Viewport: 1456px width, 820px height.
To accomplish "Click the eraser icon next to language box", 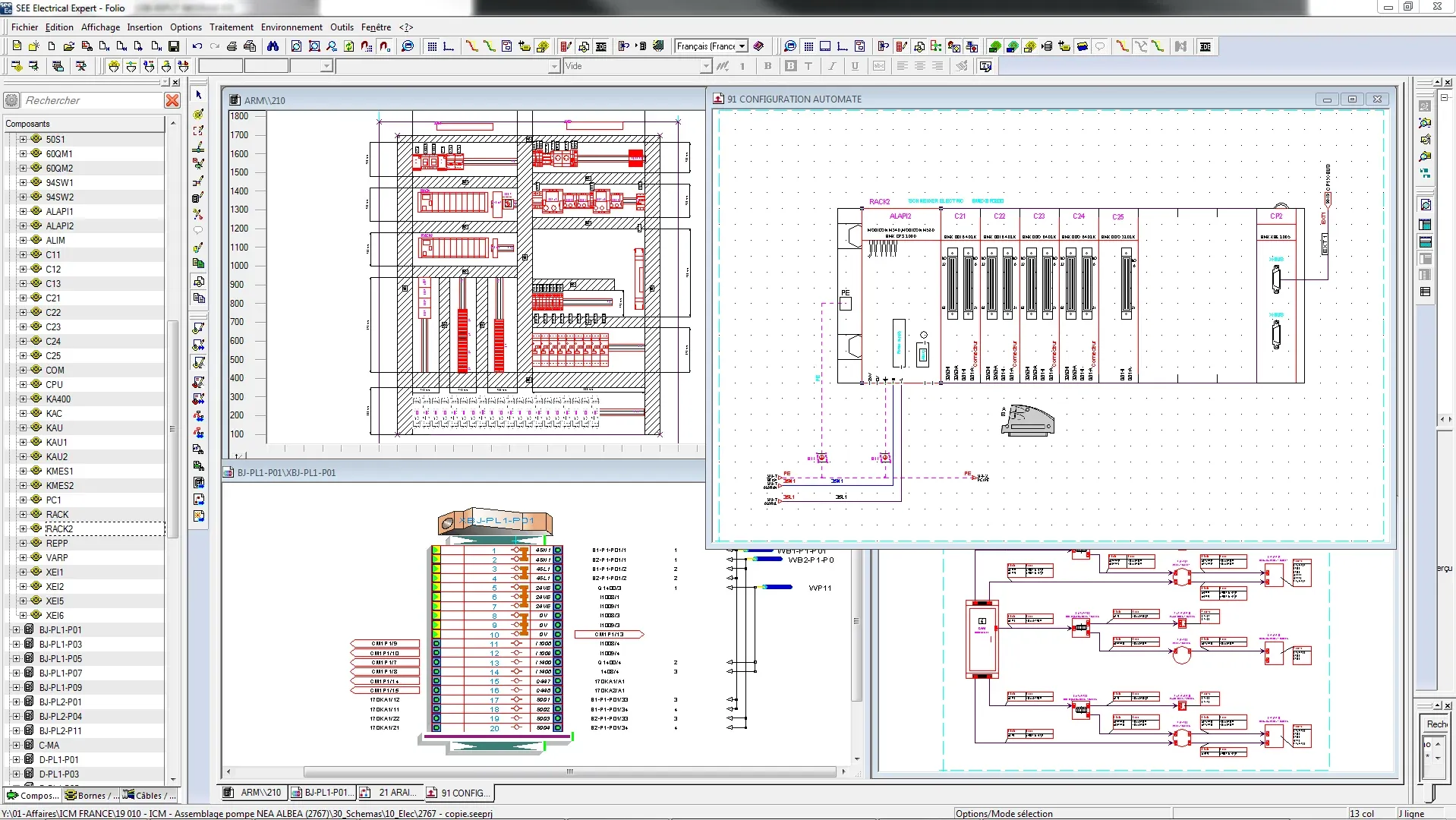I will click(x=758, y=46).
